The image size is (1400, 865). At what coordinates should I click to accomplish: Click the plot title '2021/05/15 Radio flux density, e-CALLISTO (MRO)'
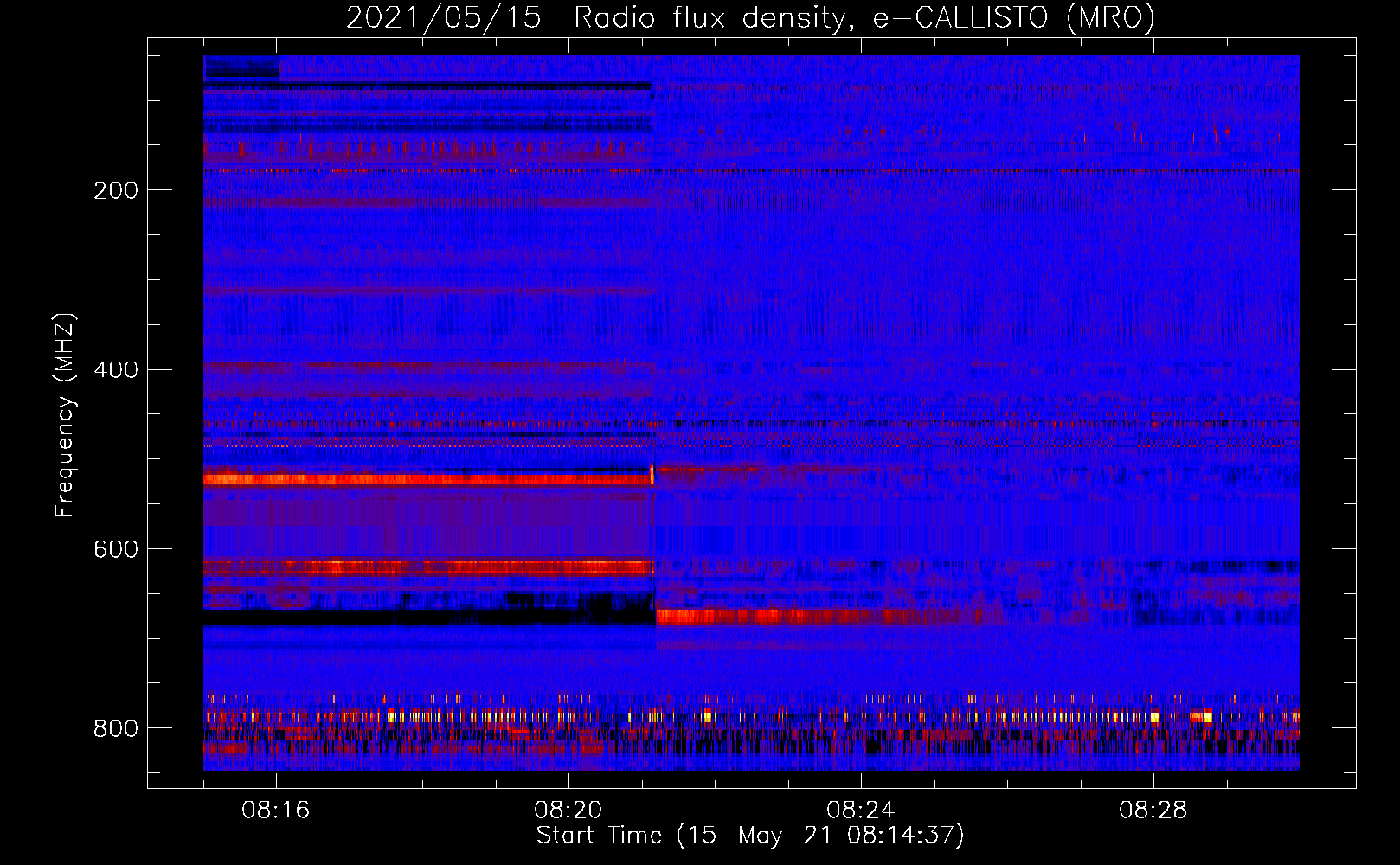750,17
